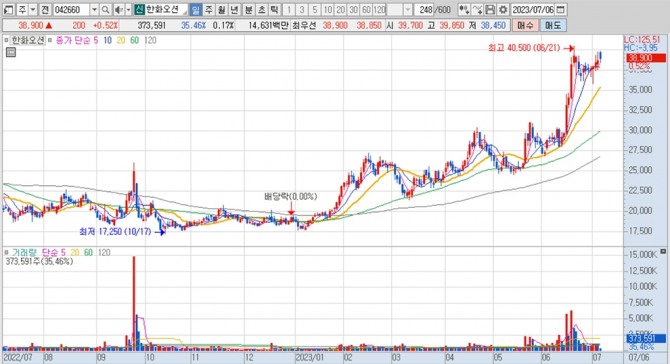Toggle the small square before 거래량 legend

(x=6, y=252)
